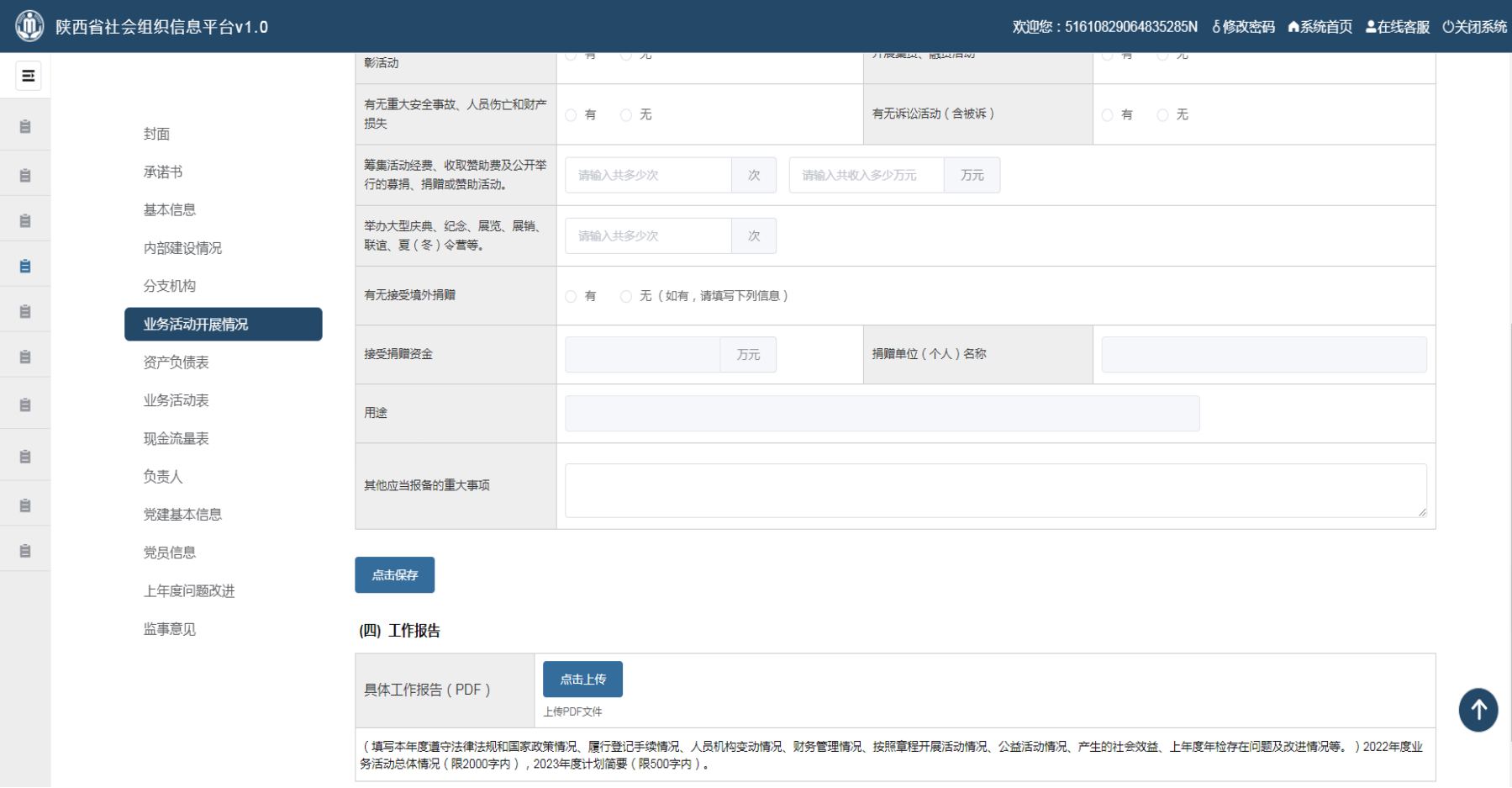
Task: Click 关闭系统 to close the system
Action: point(1475,27)
